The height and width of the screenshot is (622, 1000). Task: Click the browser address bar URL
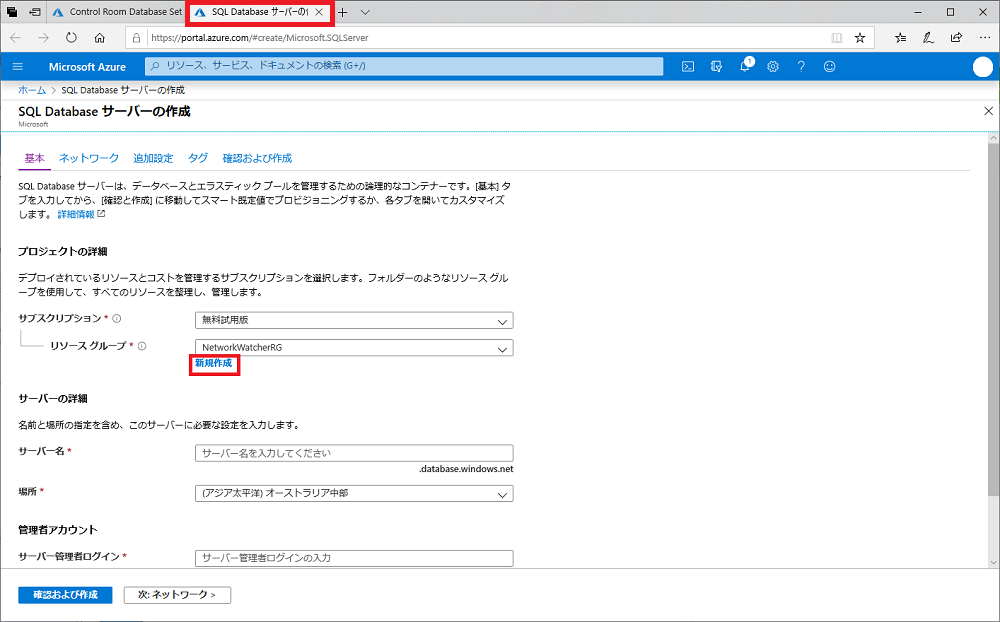click(260, 38)
